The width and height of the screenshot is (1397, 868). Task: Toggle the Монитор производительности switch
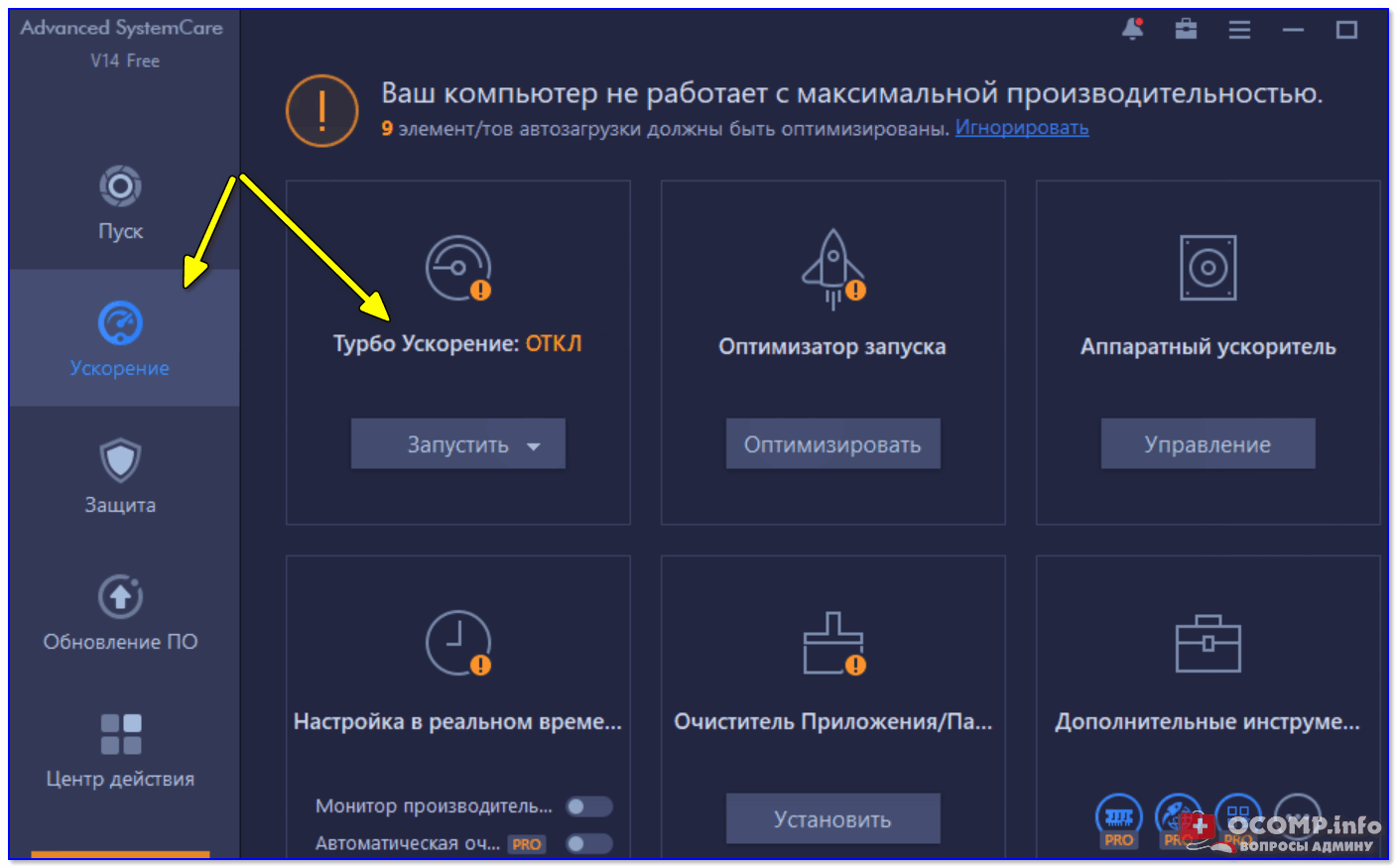[588, 806]
